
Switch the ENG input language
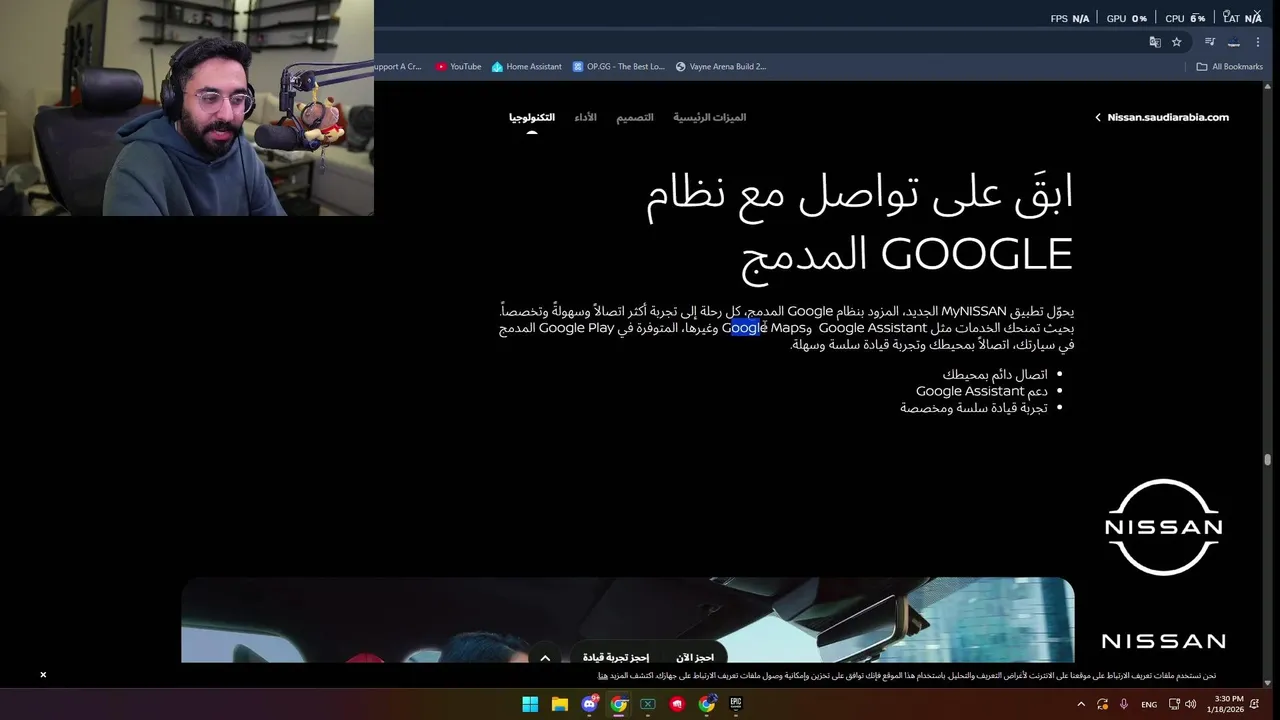pyautogui.click(x=1149, y=704)
